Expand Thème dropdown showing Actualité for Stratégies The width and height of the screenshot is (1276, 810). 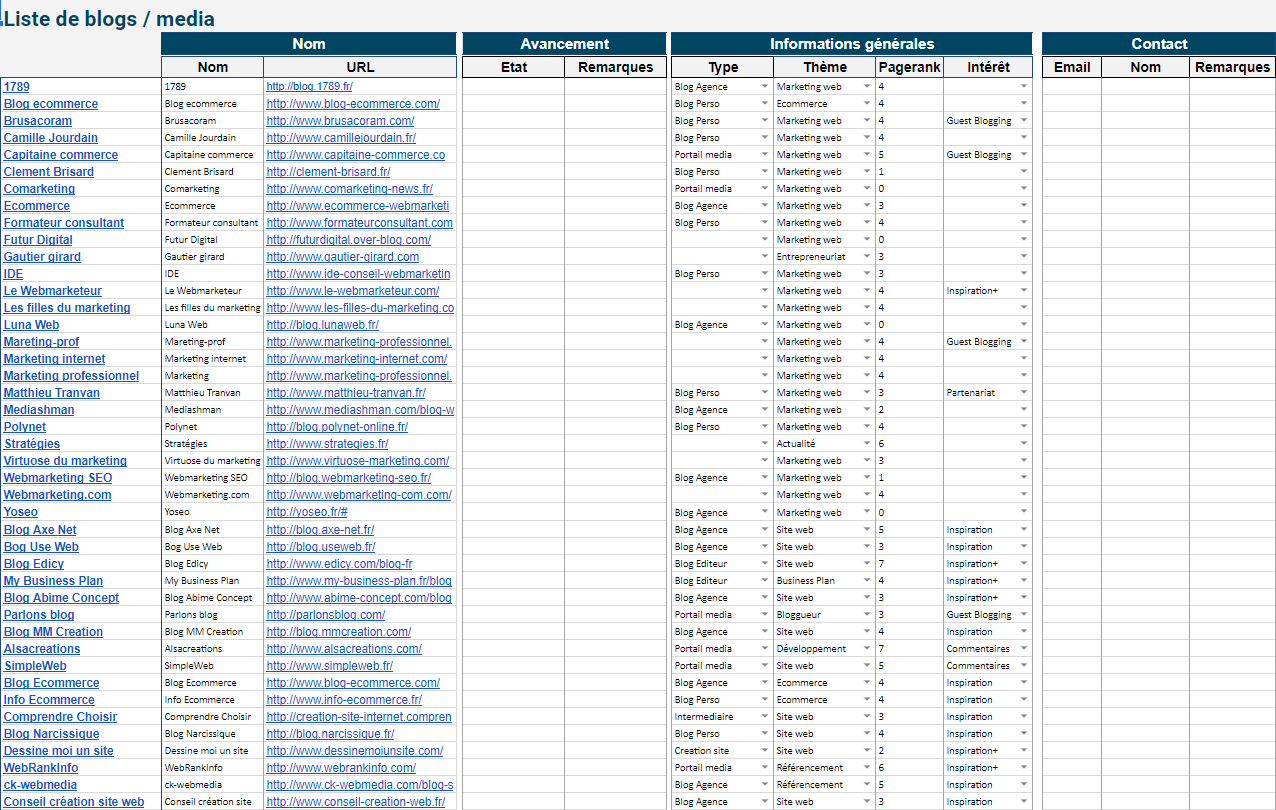click(x=867, y=444)
